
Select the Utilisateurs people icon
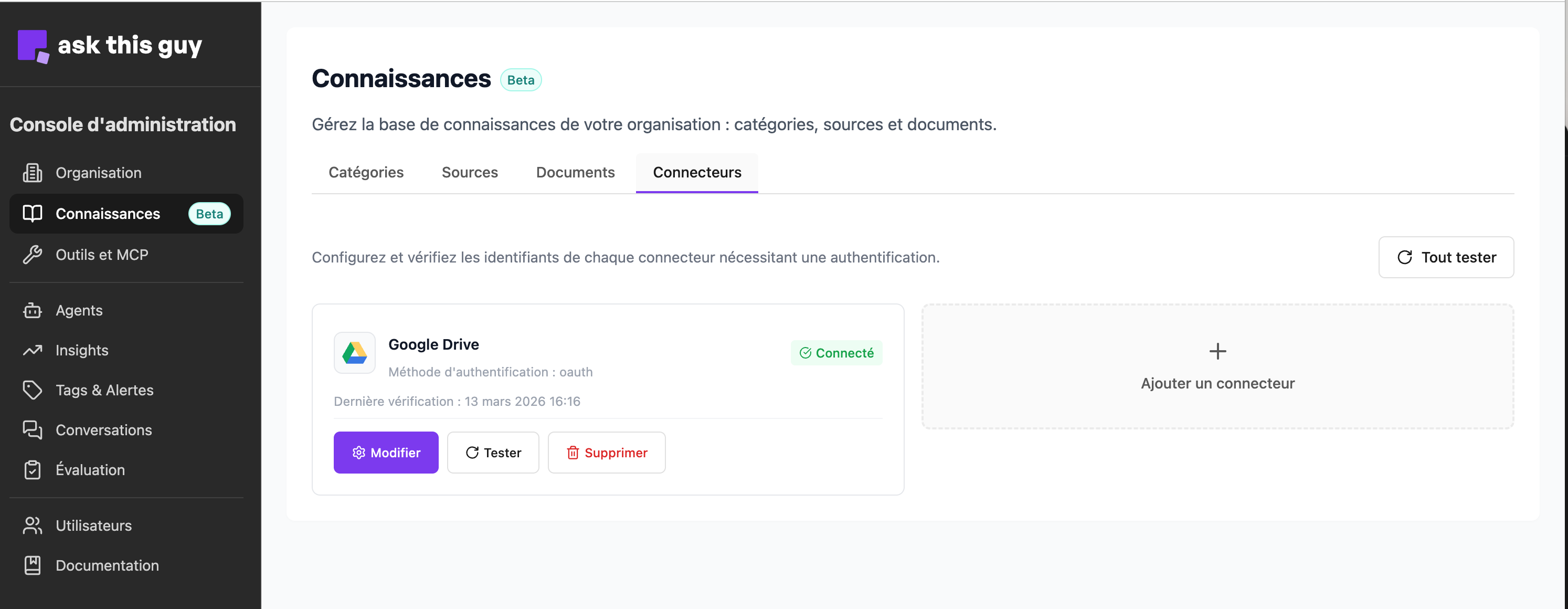(32, 525)
